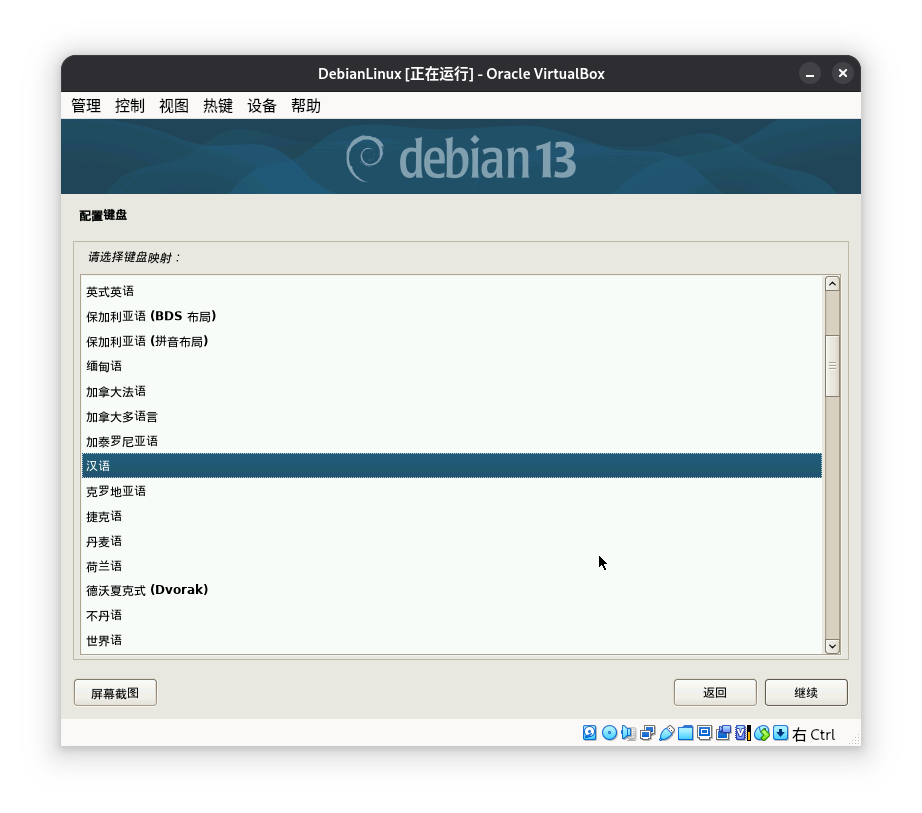The width and height of the screenshot is (922, 813).
Task: Select 克罗地亚语 keyboard layout
Action: 452,491
